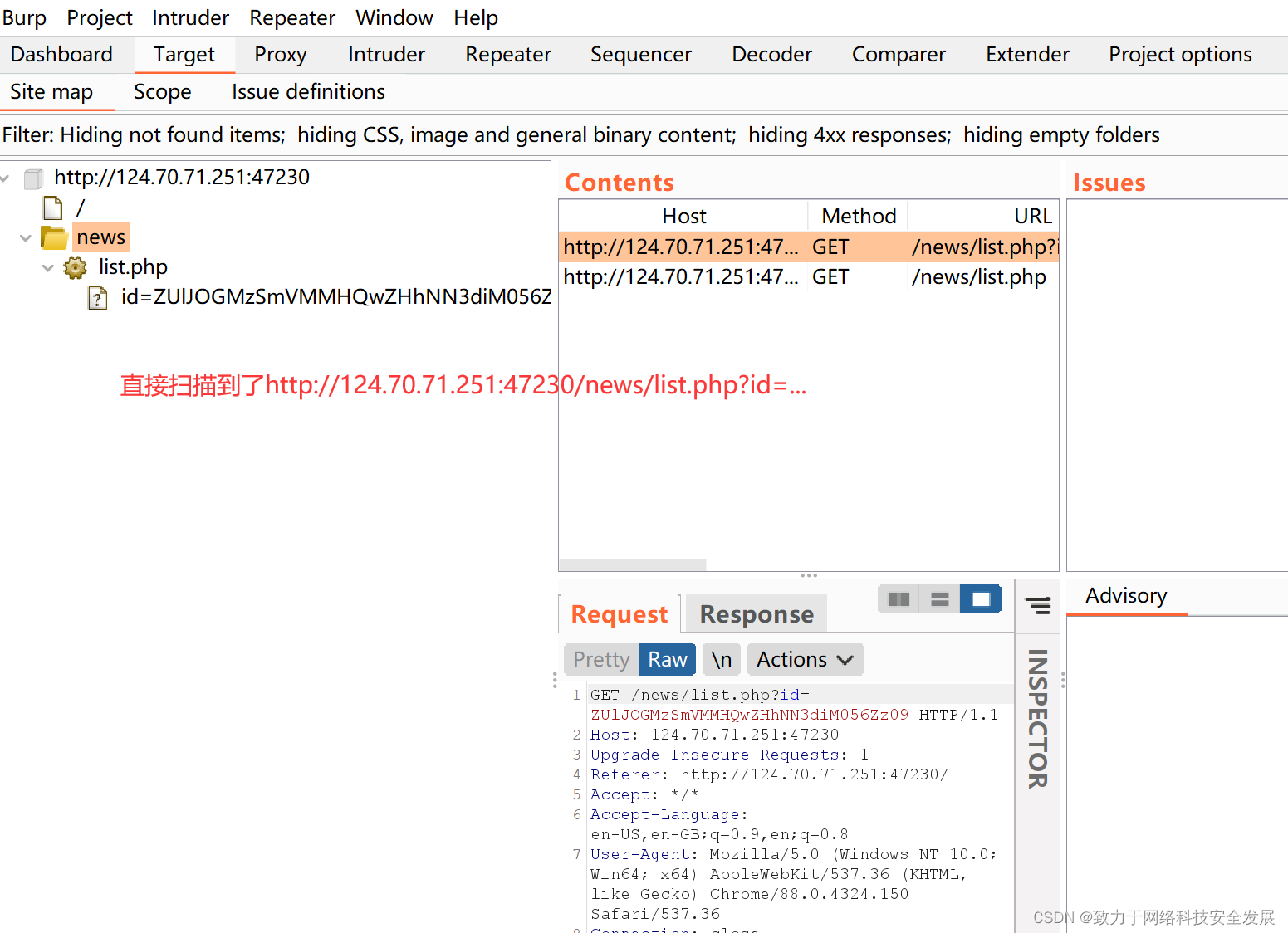Screen dimensions: 1288x933
Task: Click GET method cell of plain /news/list.php row
Action: [830, 277]
